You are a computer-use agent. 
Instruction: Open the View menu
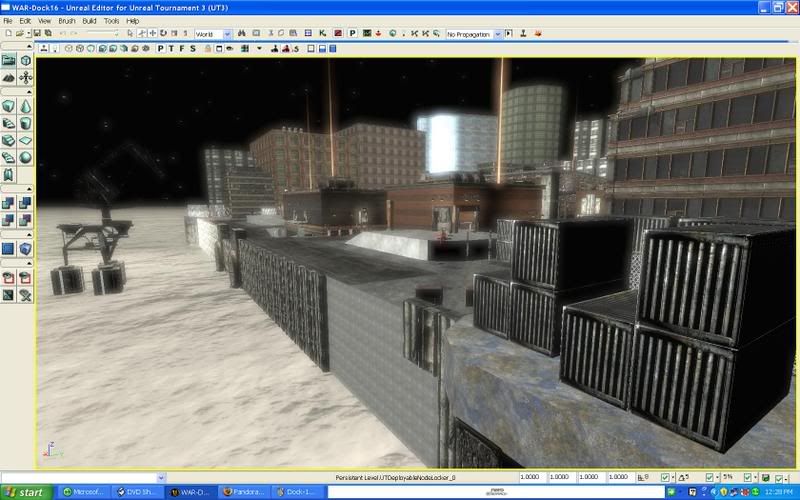pos(44,21)
